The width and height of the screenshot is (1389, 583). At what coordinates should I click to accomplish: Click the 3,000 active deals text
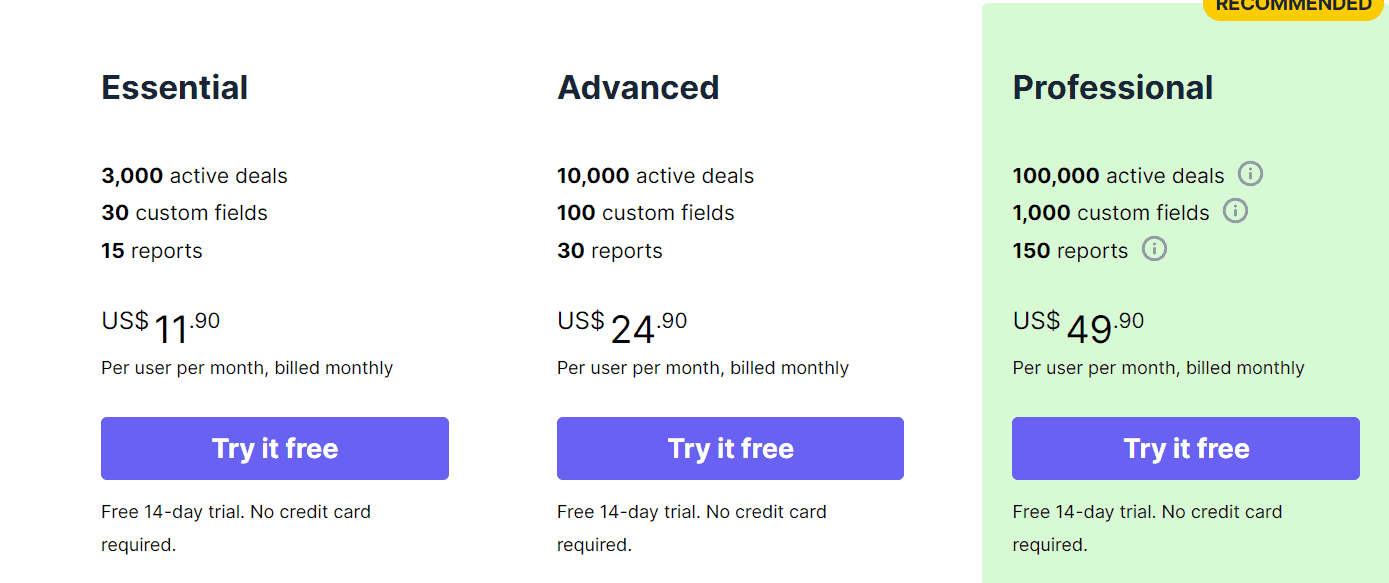tap(194, 176)
